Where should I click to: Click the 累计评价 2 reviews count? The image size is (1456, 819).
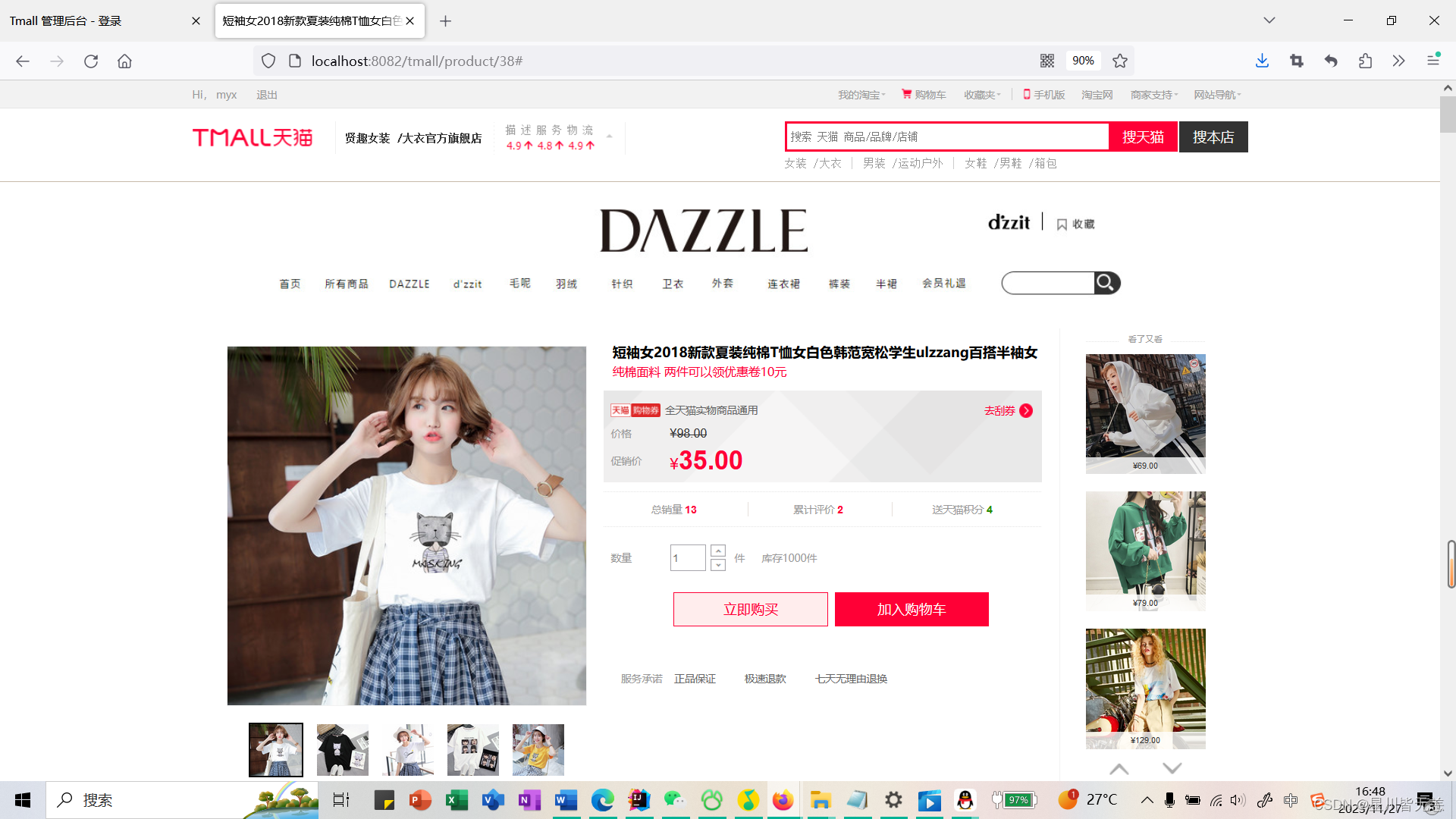coord(818,510)
